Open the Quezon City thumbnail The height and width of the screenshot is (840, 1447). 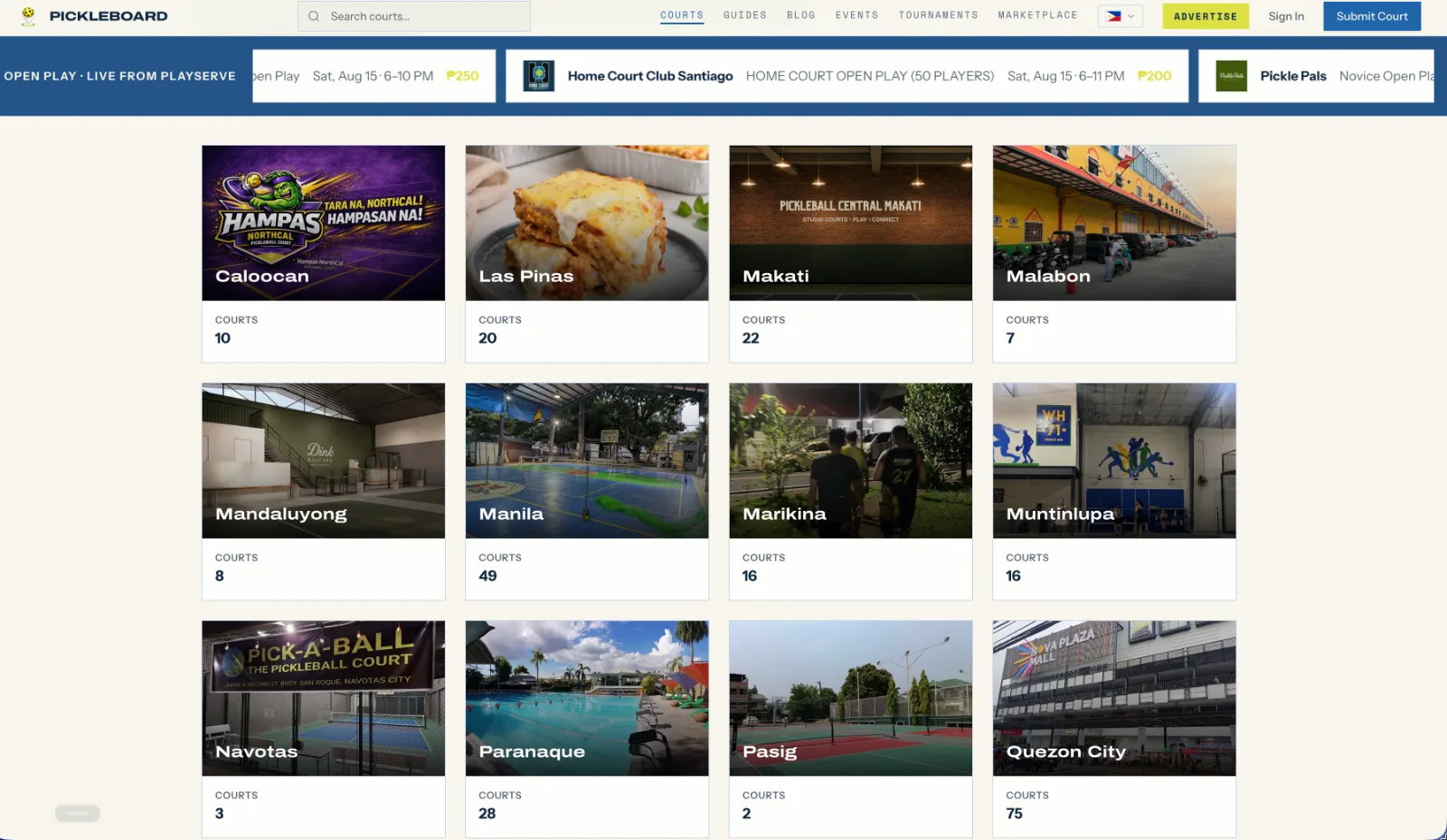(x=1114, y=698)
